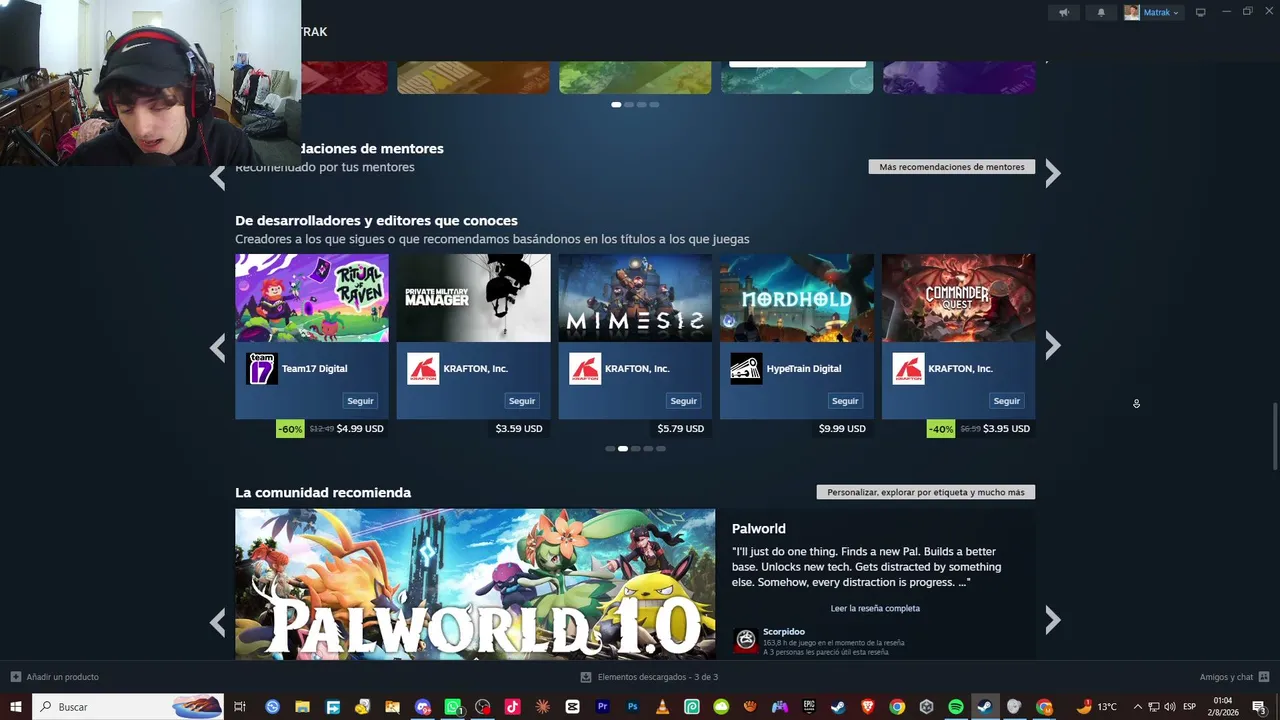Show previous community recommendation
This screenshot has height=720, width=1280.
point(217,622)
